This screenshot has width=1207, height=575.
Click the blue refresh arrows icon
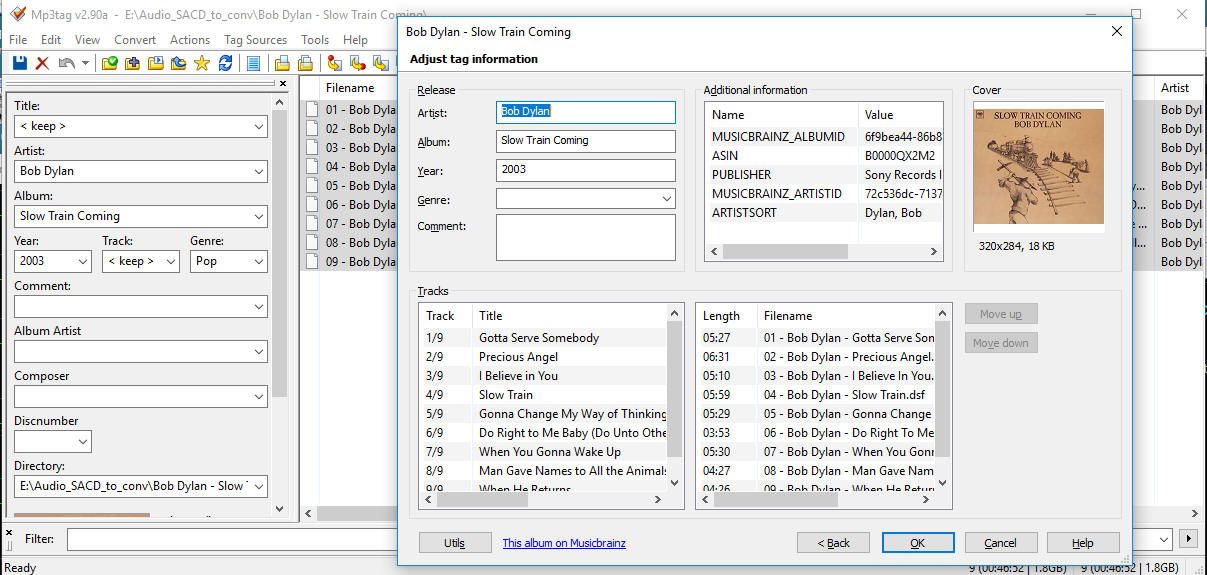pos(226,63)
